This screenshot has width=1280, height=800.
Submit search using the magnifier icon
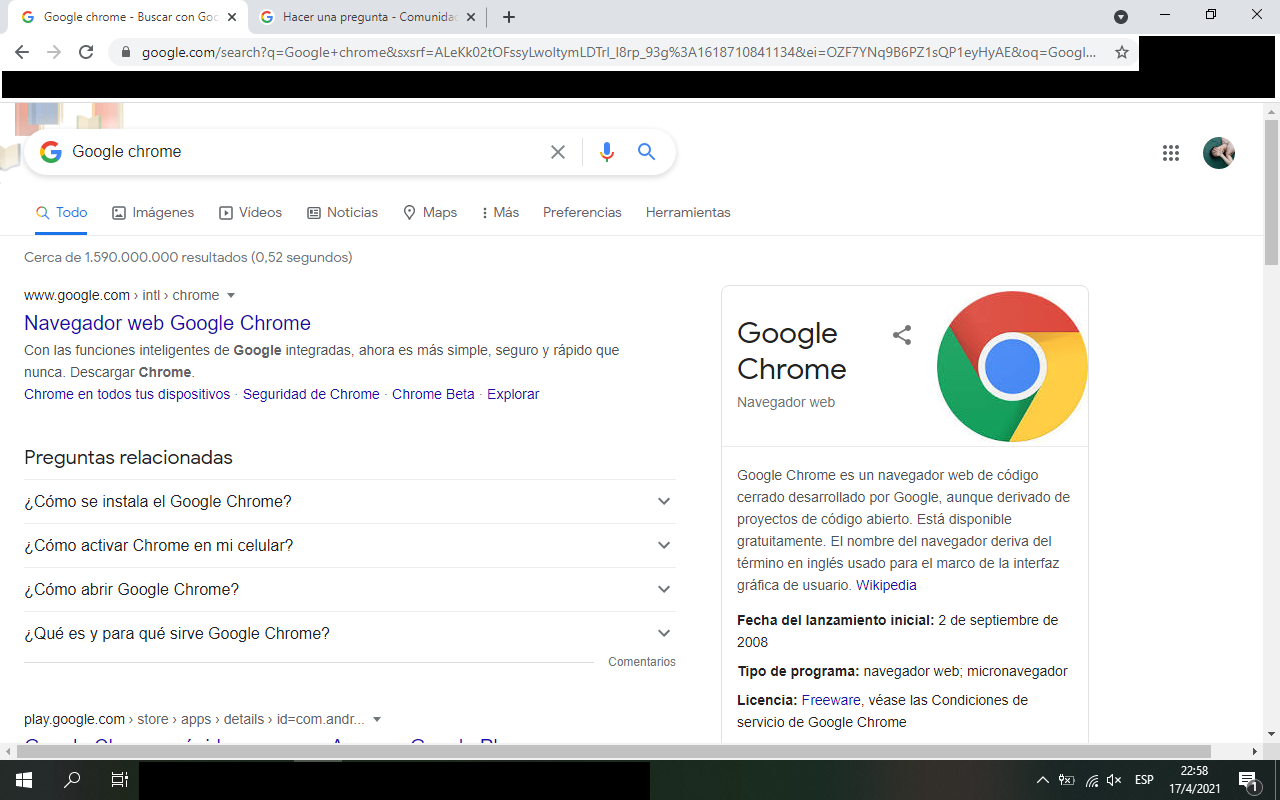(647, 152)
